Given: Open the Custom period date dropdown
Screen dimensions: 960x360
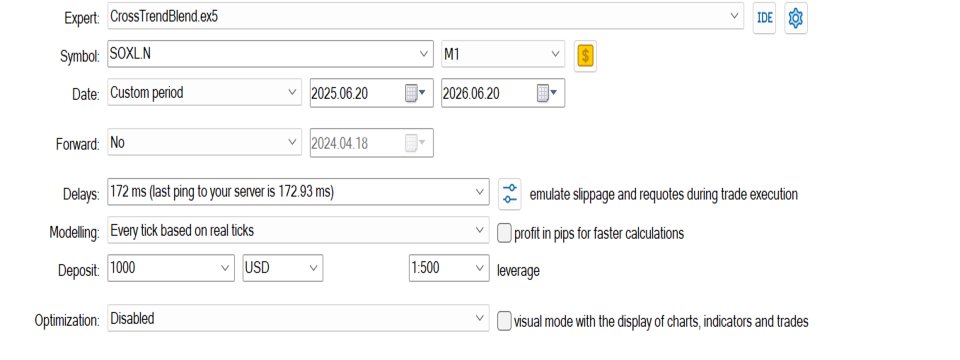Looking at the screenshot, I should click(204, 92).
